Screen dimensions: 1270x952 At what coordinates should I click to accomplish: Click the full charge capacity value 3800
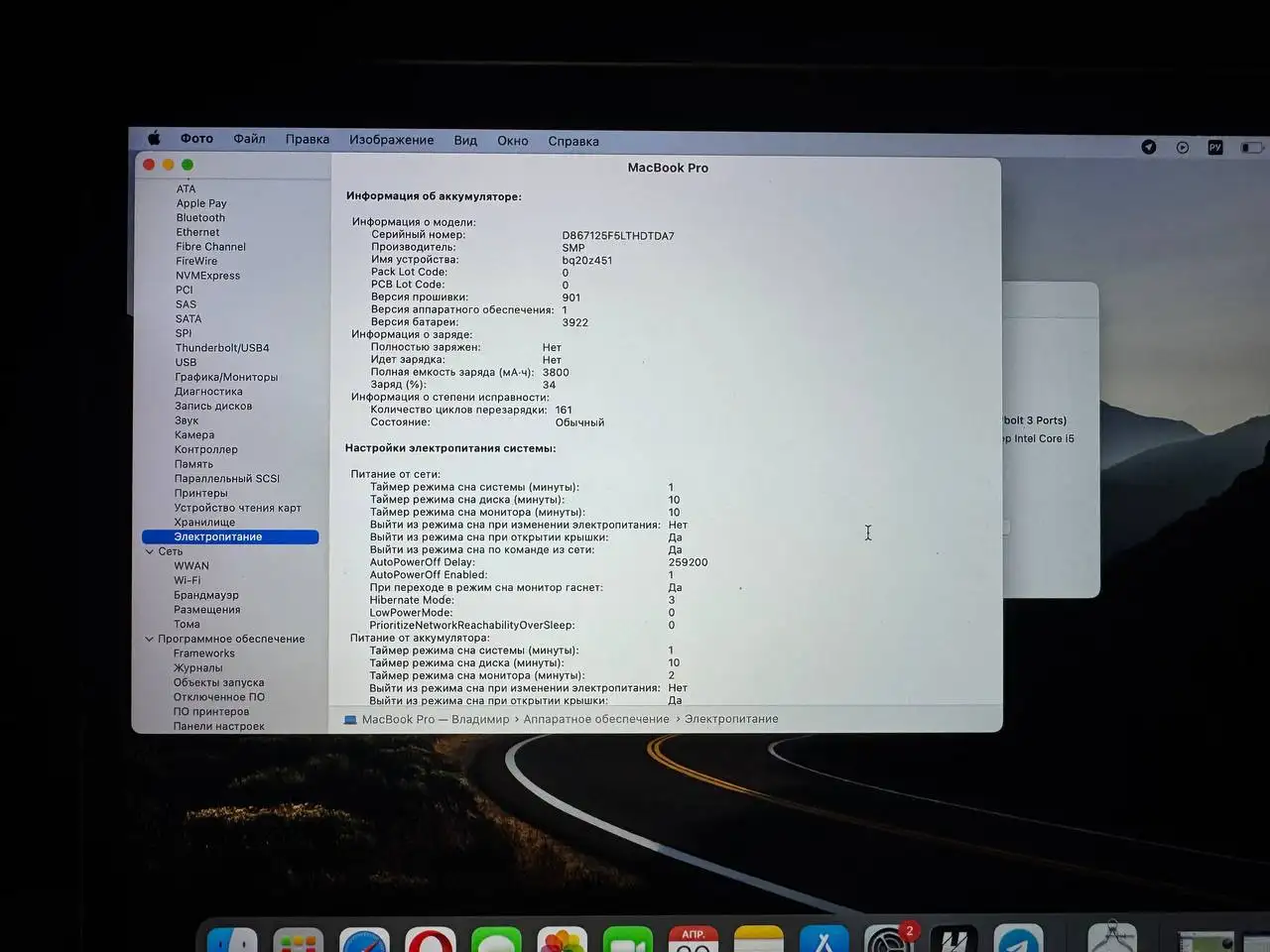tap(556, 373)
